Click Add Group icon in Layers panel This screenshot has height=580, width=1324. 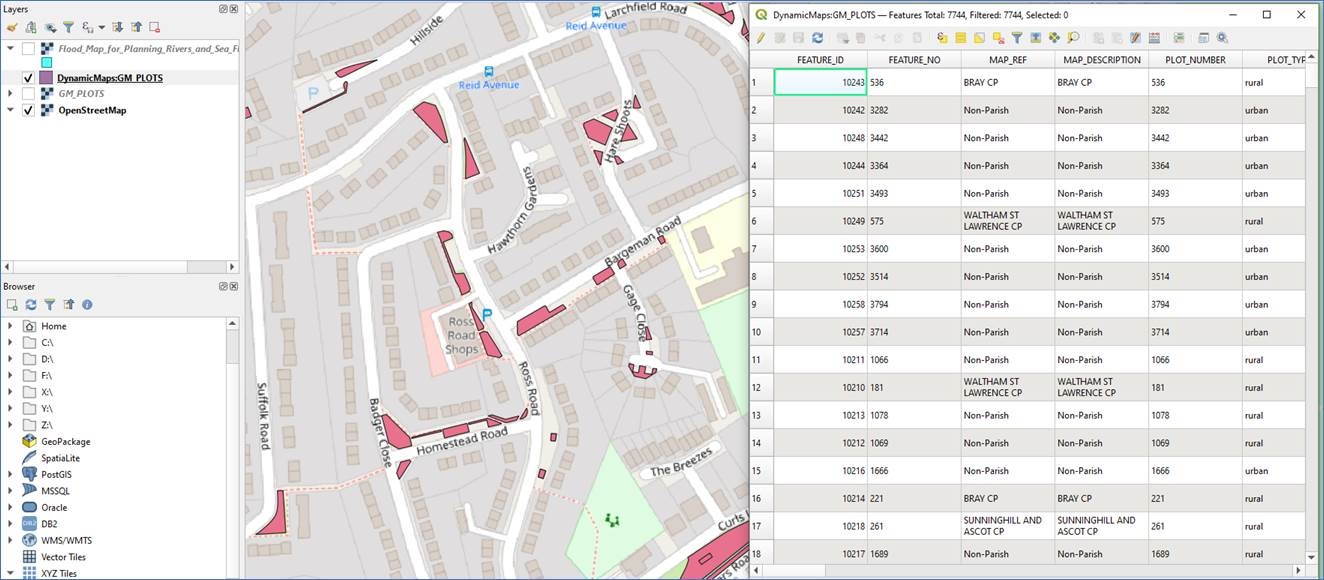pos(31,28)
